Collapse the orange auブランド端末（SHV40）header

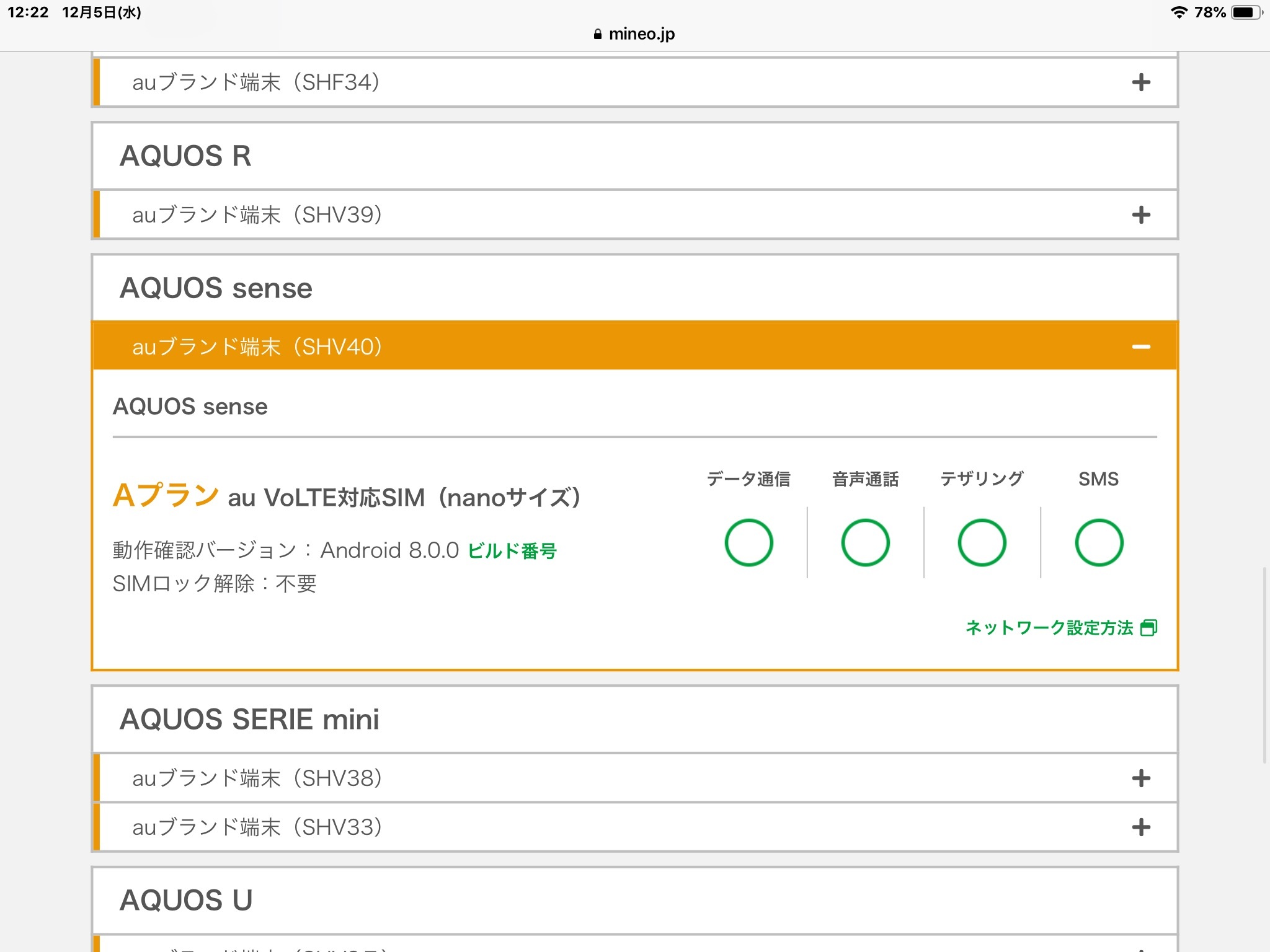click(257, 346)
